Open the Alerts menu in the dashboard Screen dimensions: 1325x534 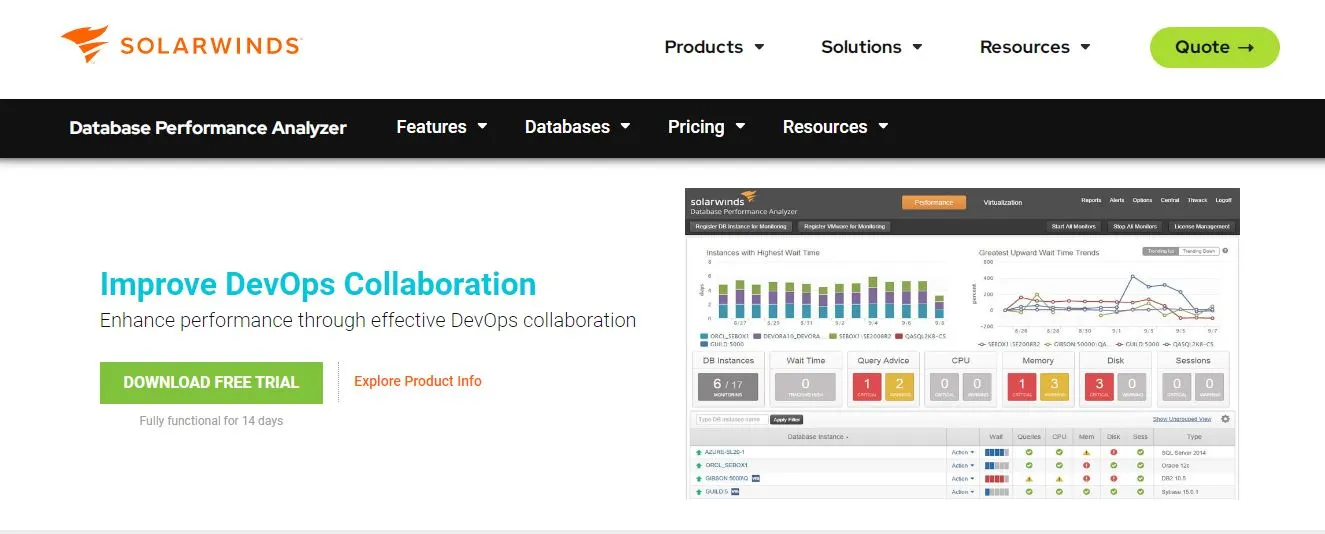[x=1117, y=200]
